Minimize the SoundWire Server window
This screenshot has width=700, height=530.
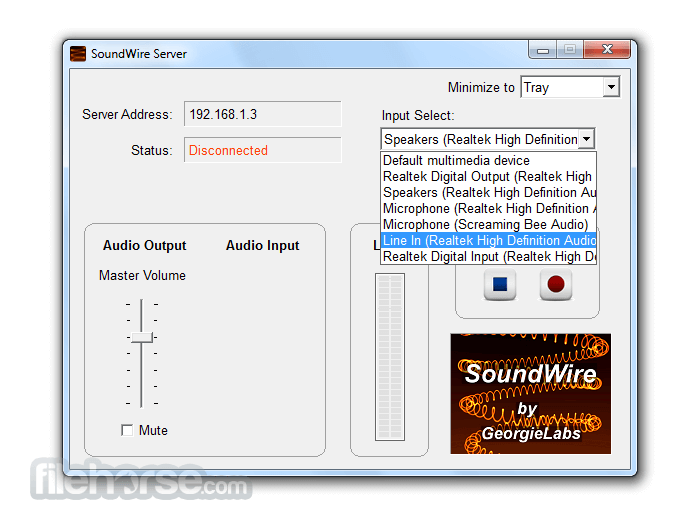(x=542, y=50)
